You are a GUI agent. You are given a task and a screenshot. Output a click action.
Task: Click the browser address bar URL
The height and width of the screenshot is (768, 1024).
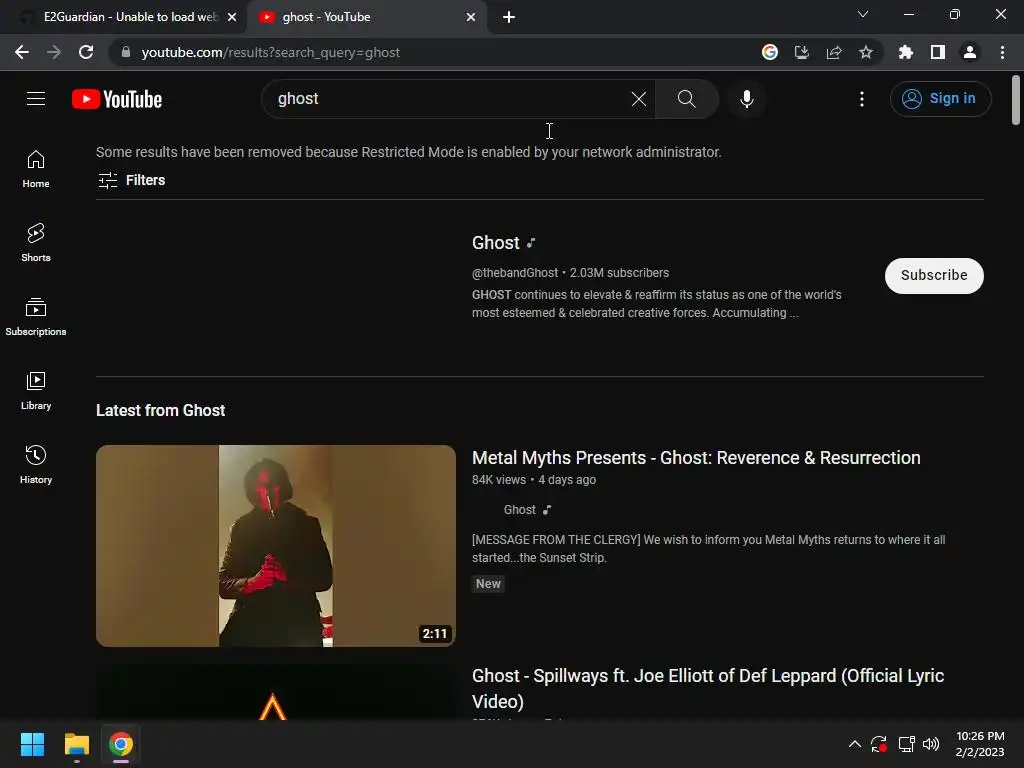pyautogui.click(x=270, y=52)
